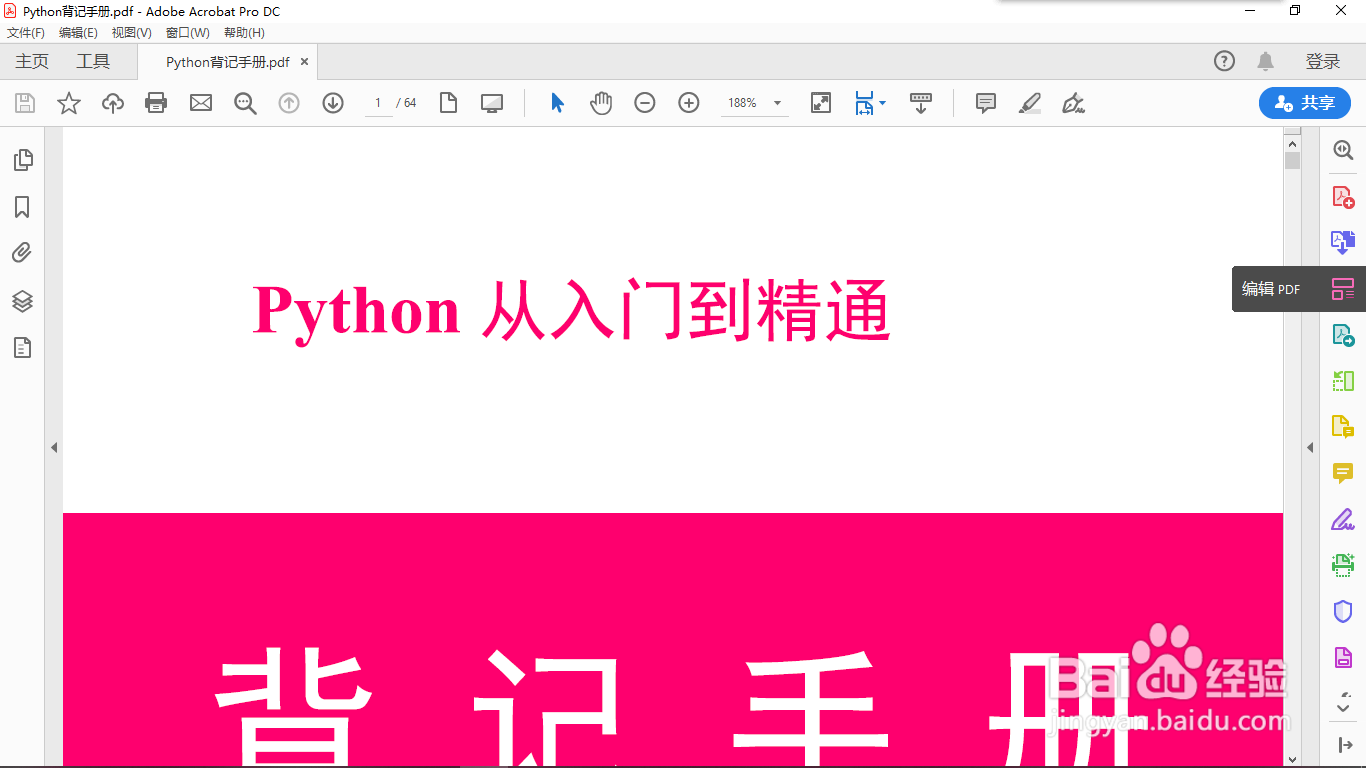This screenshot has width=1366, height=768.
Task: Open the Bookmarks panel
Action: point(21,206)
